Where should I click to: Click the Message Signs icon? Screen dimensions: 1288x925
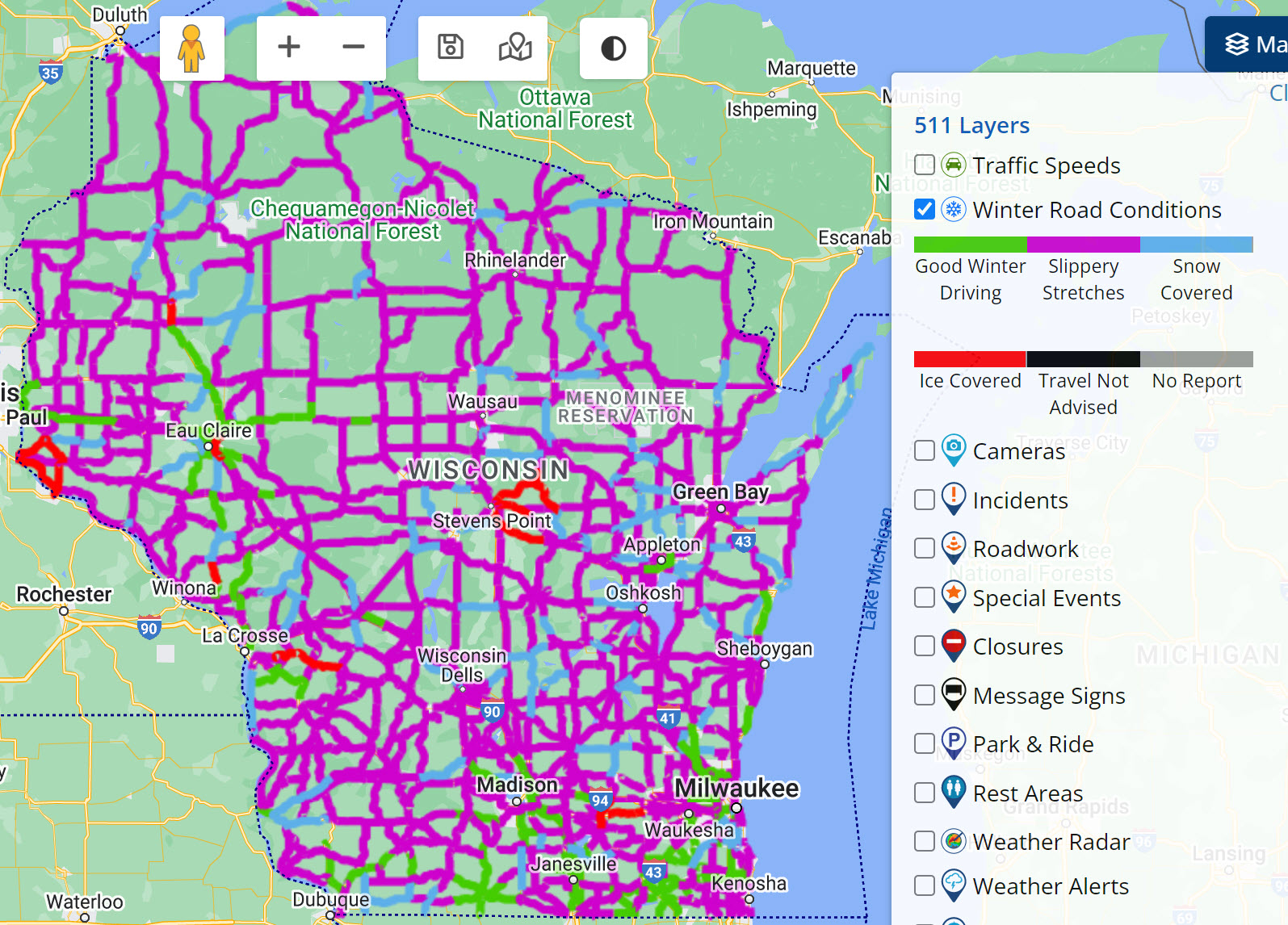coord(954,694)
